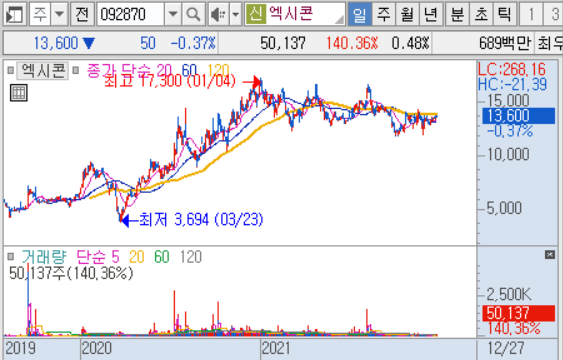Focus the stock code field 092870
The height and width of the screenshot is (360, 563).
[x=131, y=14]
